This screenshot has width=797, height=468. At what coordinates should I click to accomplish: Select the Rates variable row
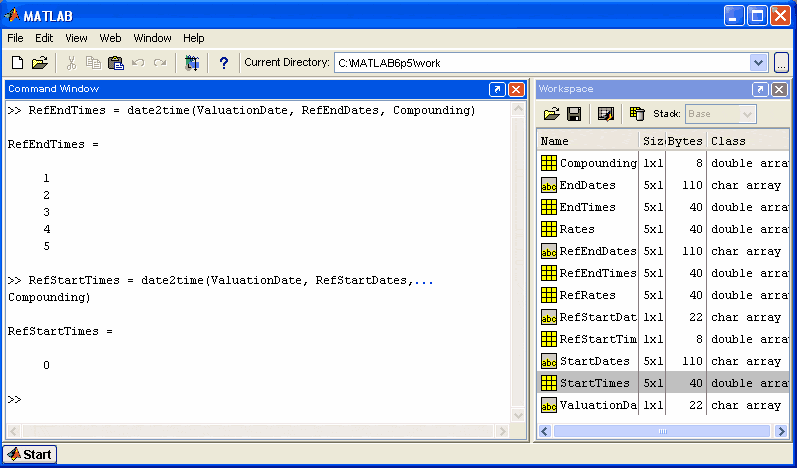tap(663, 229)
